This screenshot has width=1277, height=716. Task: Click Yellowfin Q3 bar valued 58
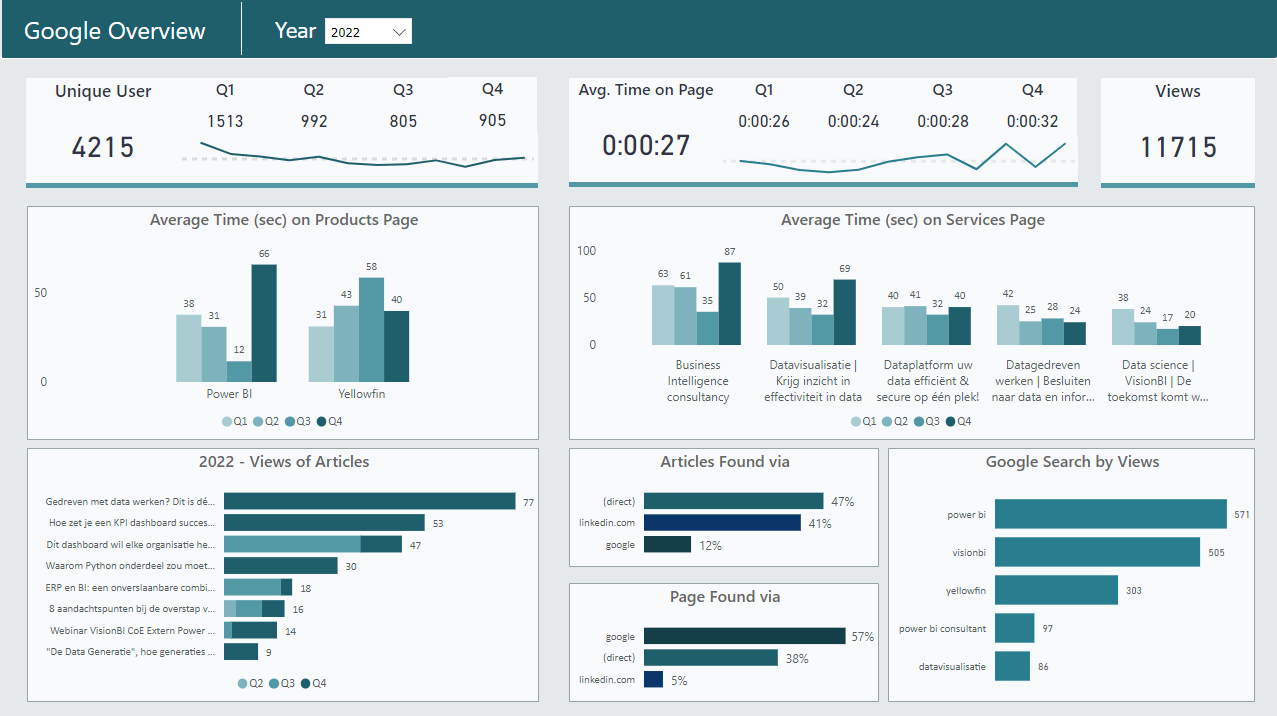[371, 329]
